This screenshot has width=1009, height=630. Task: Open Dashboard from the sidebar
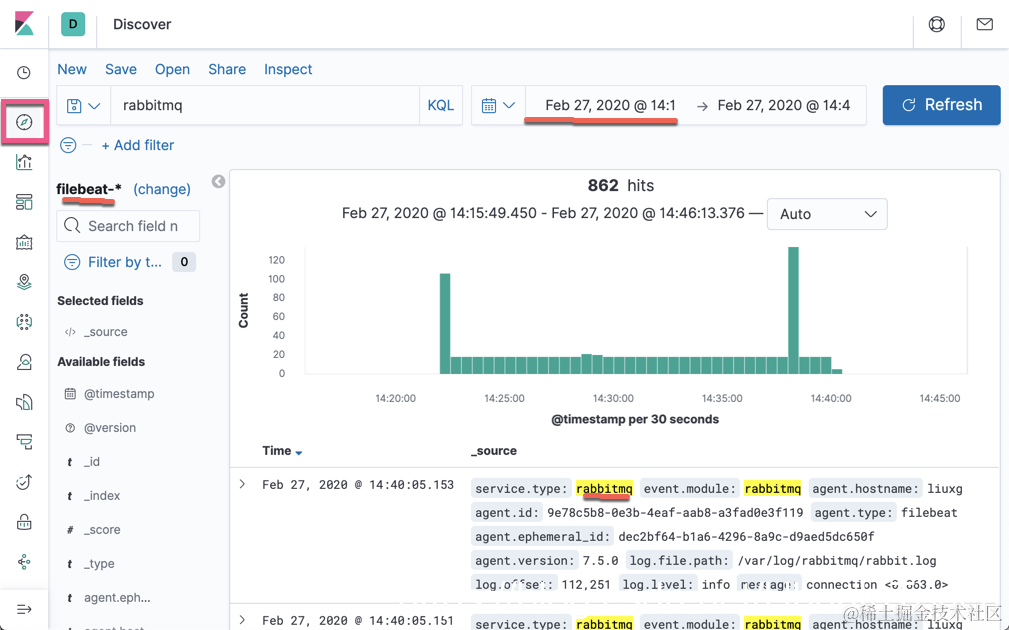pyautogui.click(x=24, y=202)
